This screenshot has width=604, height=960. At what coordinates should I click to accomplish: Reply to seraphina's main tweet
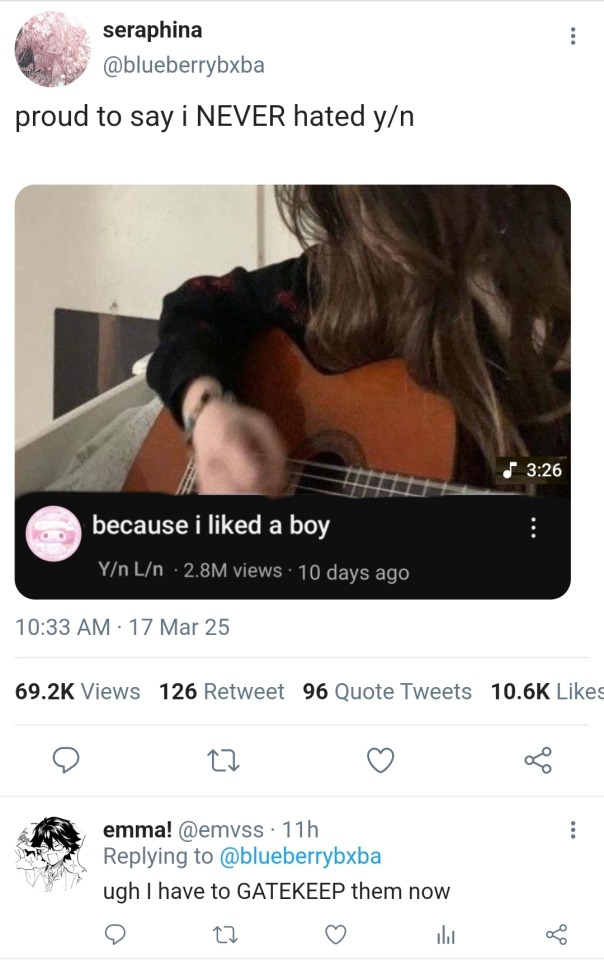point(65,762)
